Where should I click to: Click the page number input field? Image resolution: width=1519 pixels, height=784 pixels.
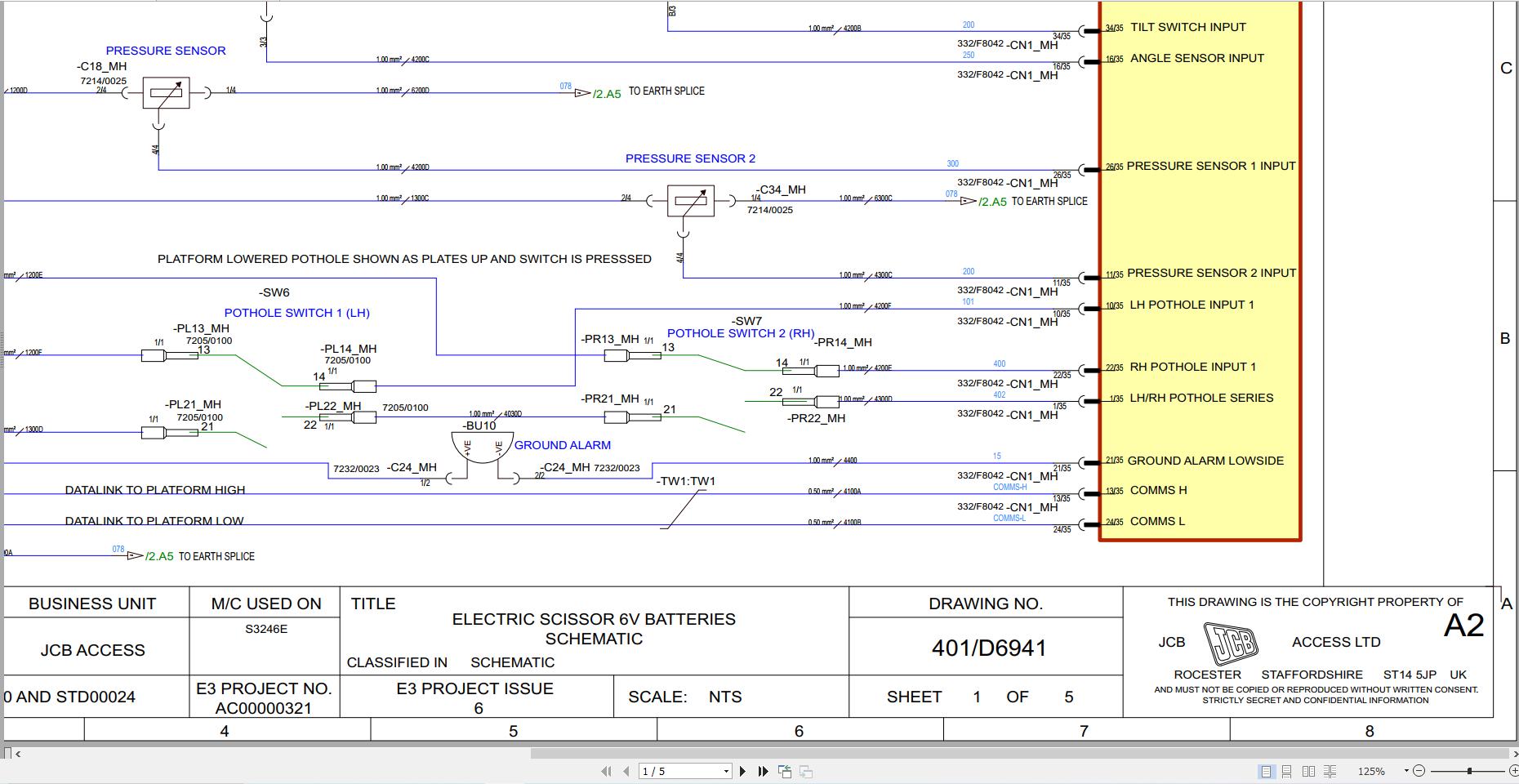pyautogui.click(x=680, y=771)
